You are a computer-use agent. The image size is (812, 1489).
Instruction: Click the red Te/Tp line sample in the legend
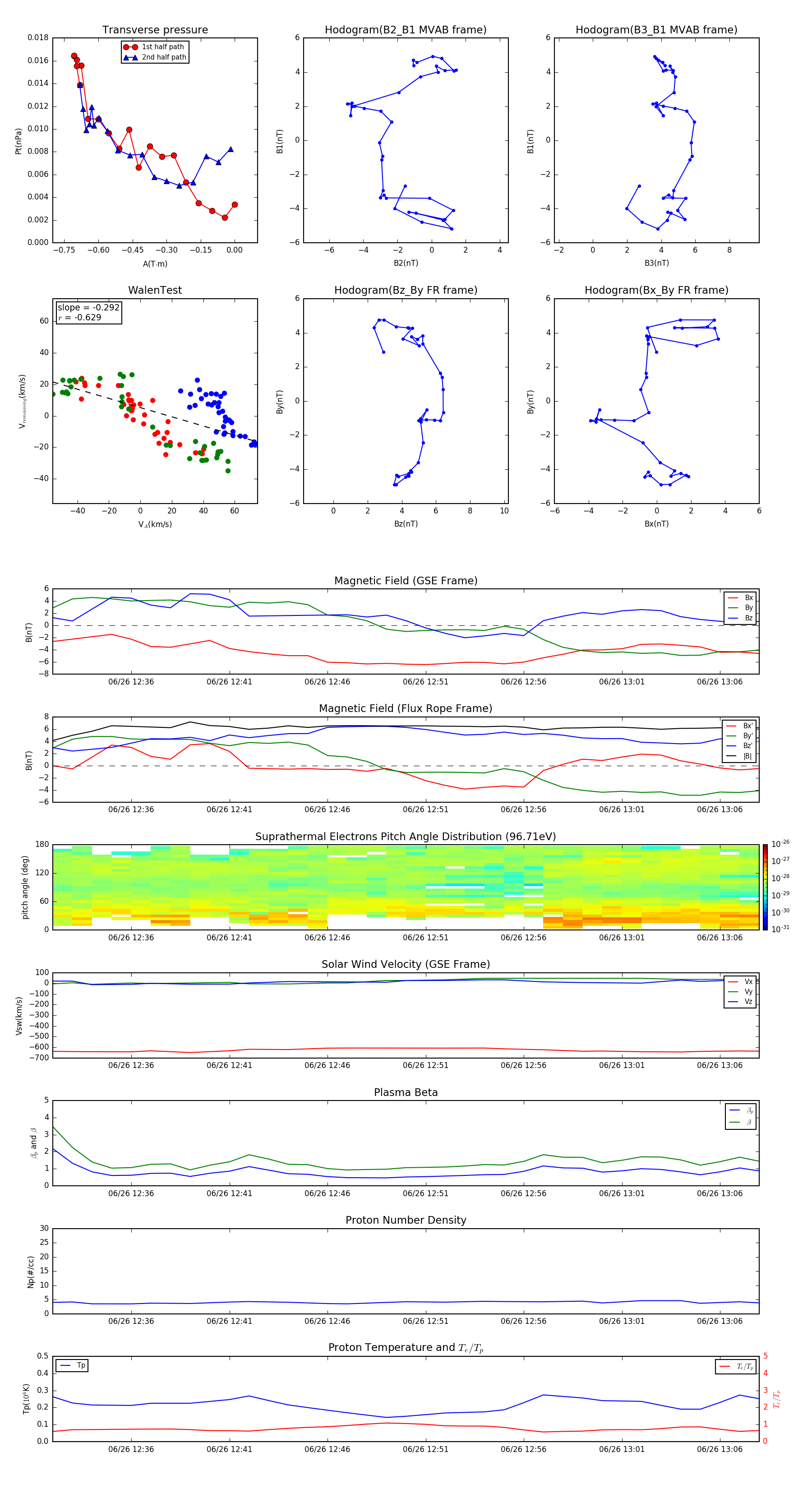click(x=725, y=1366)
